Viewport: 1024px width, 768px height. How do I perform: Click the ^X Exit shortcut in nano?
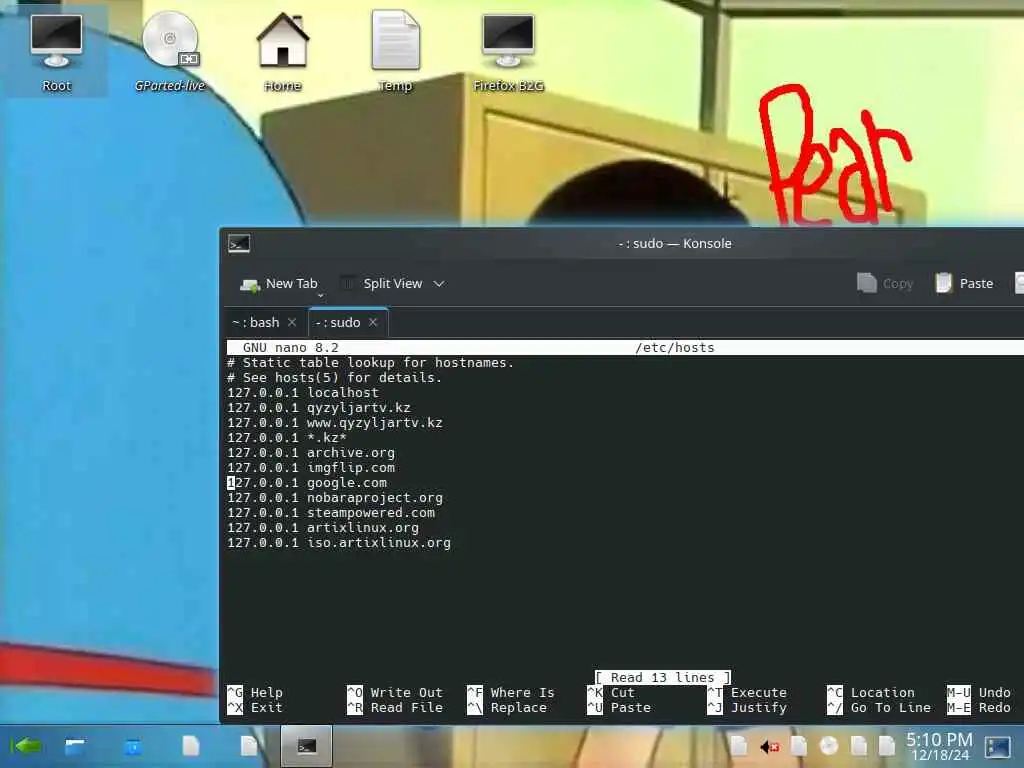[255, 707]
